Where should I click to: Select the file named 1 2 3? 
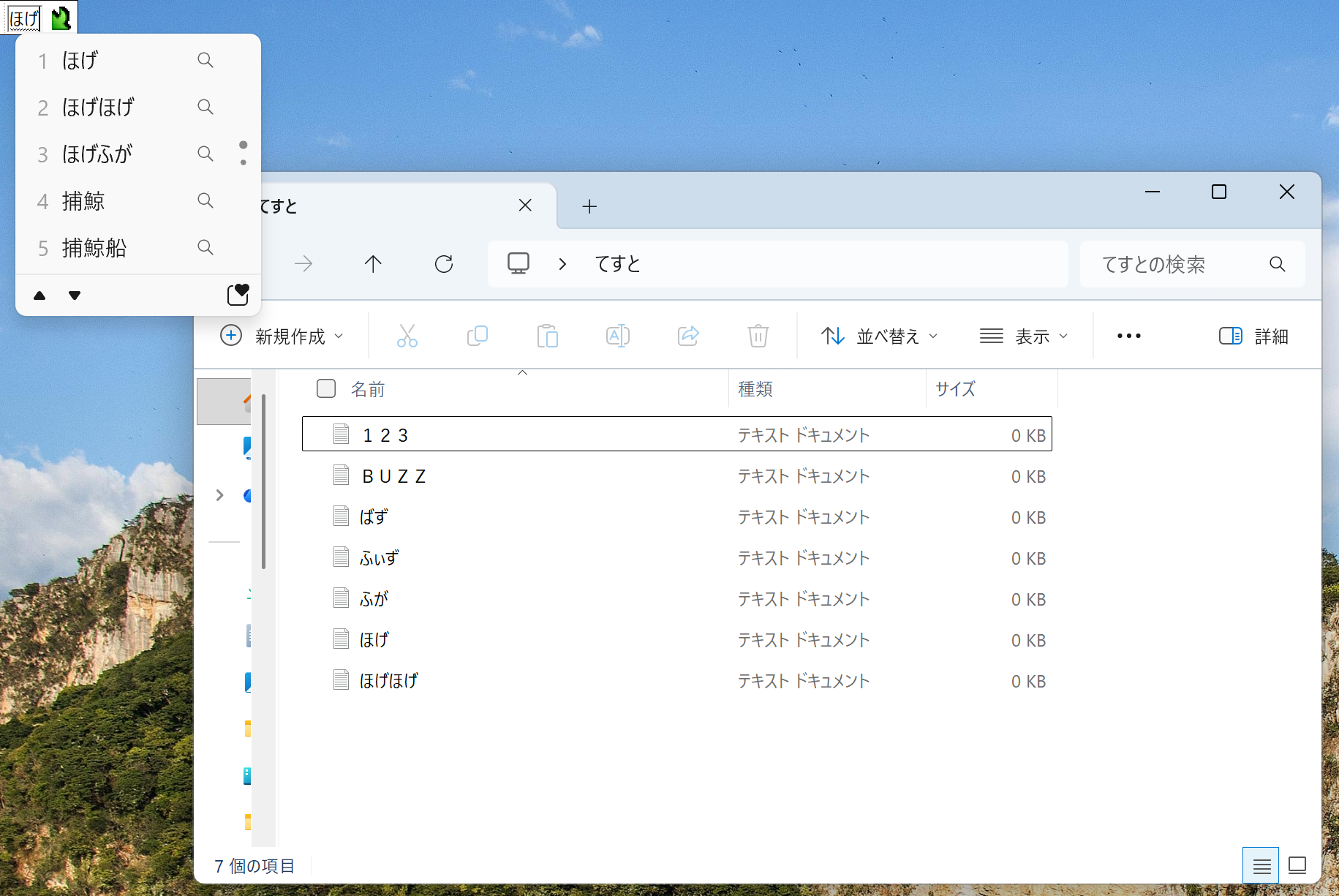(677, 434)
